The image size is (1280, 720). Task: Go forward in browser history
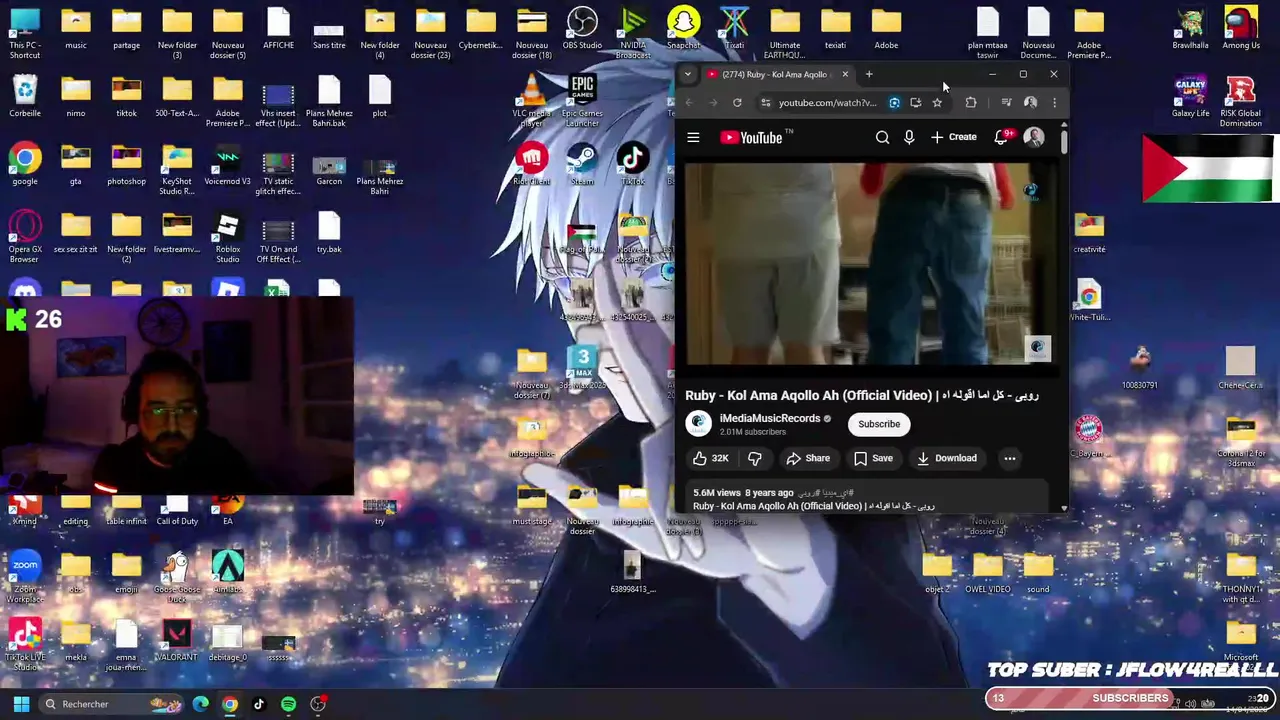713,102
